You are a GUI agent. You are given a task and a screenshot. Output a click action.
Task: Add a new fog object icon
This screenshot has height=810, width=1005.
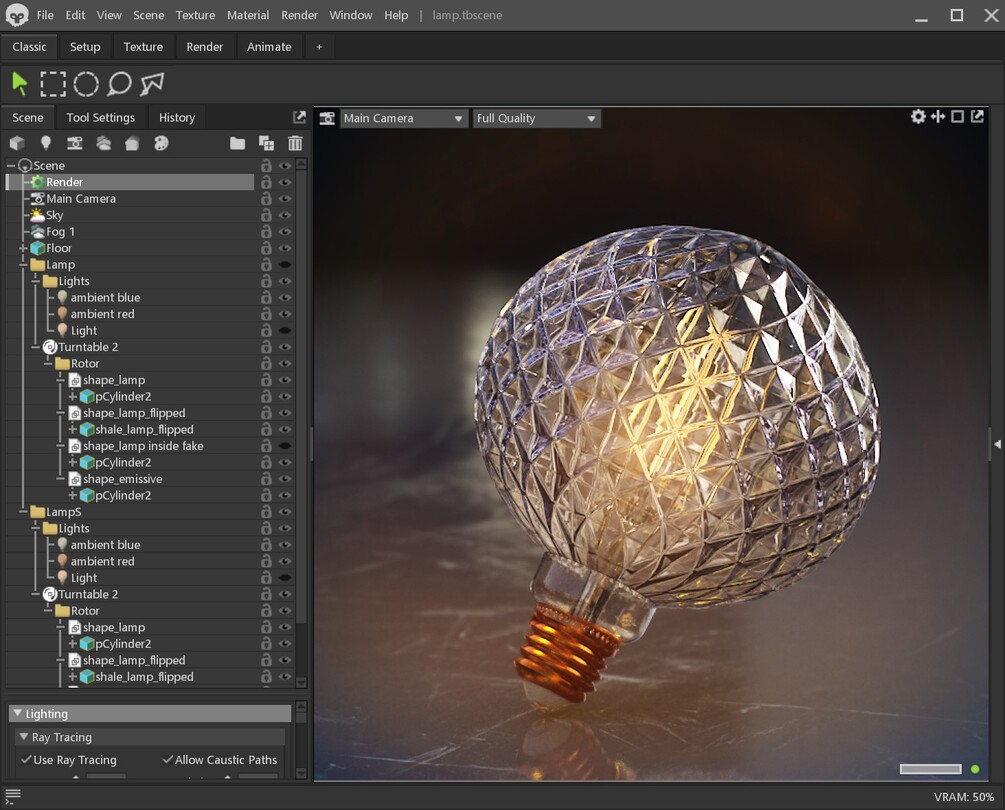103,143
